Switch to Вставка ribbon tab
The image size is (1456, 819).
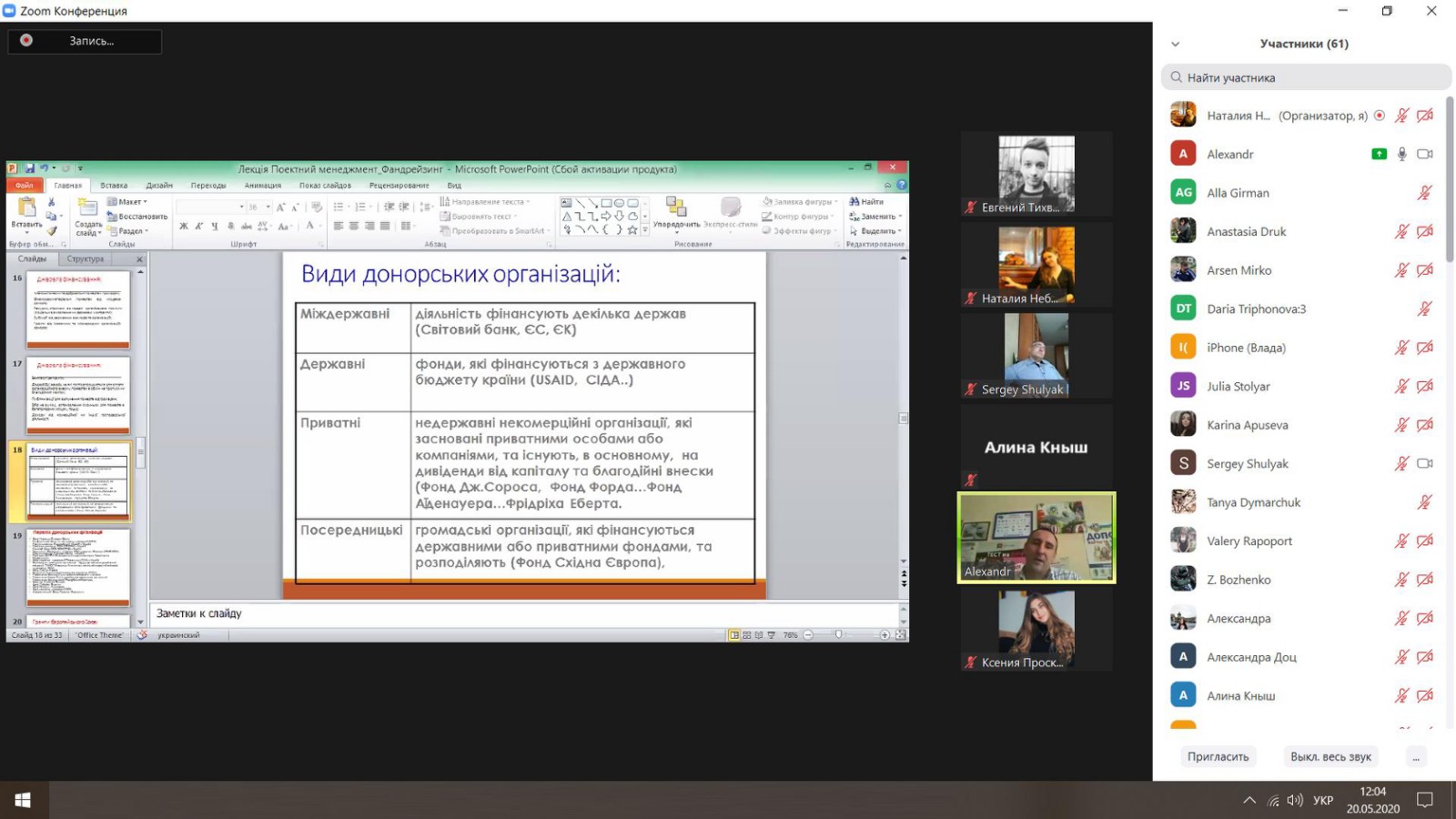pos(114,185)
